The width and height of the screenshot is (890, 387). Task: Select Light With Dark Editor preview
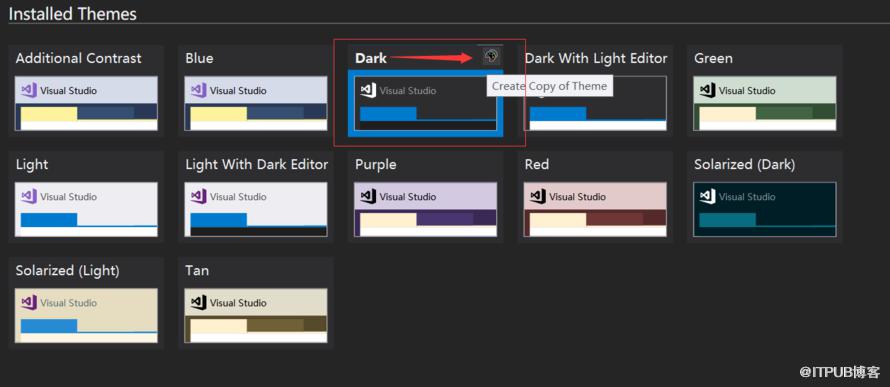coord(256,209)
